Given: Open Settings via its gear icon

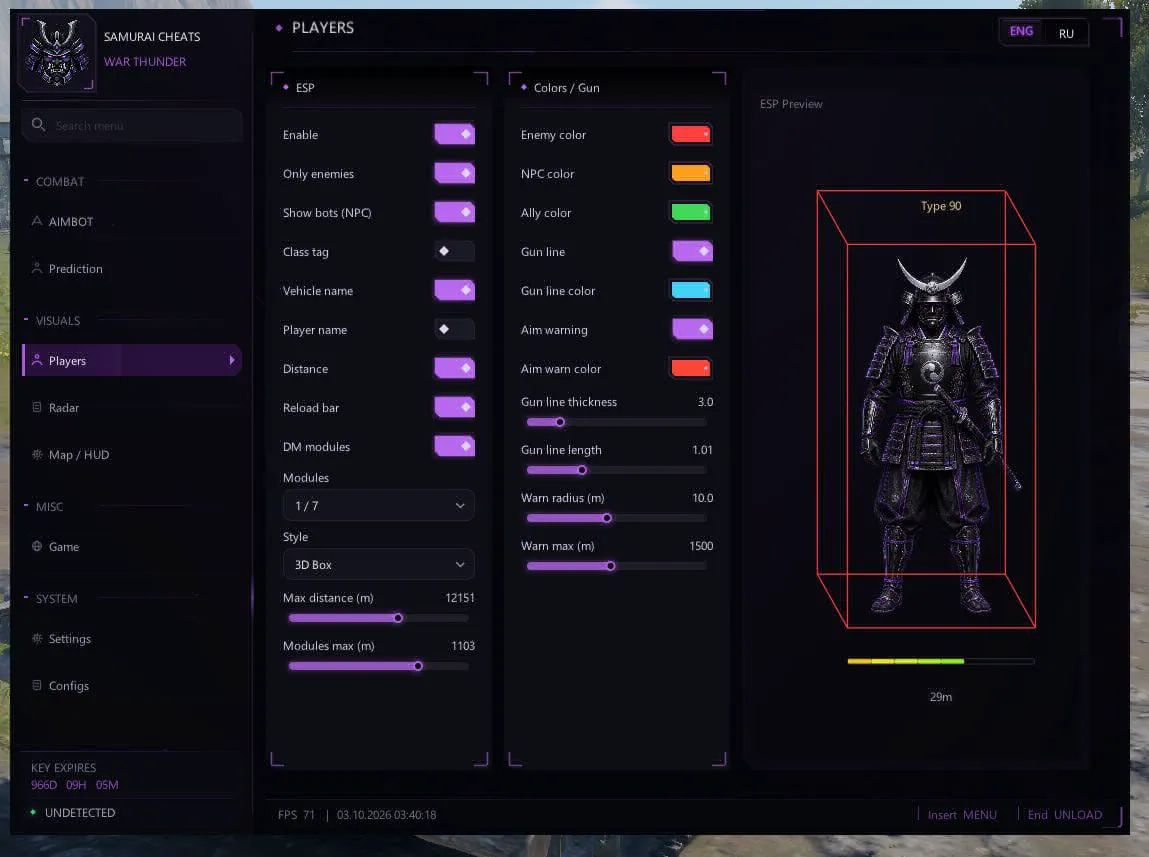Looking at the screenshot, I should 37,638.
